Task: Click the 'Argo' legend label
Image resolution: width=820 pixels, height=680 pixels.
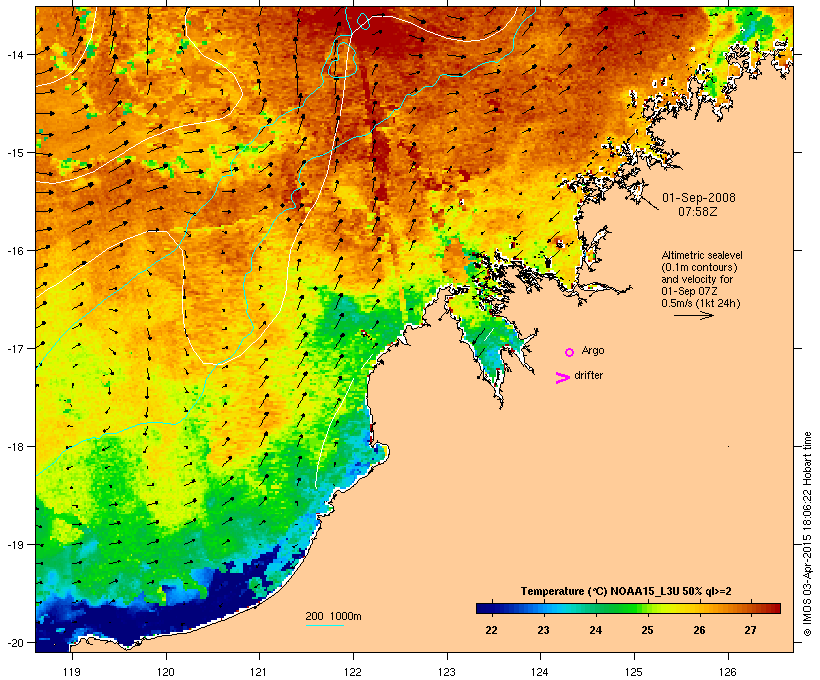Action: (x=593, y=350)
